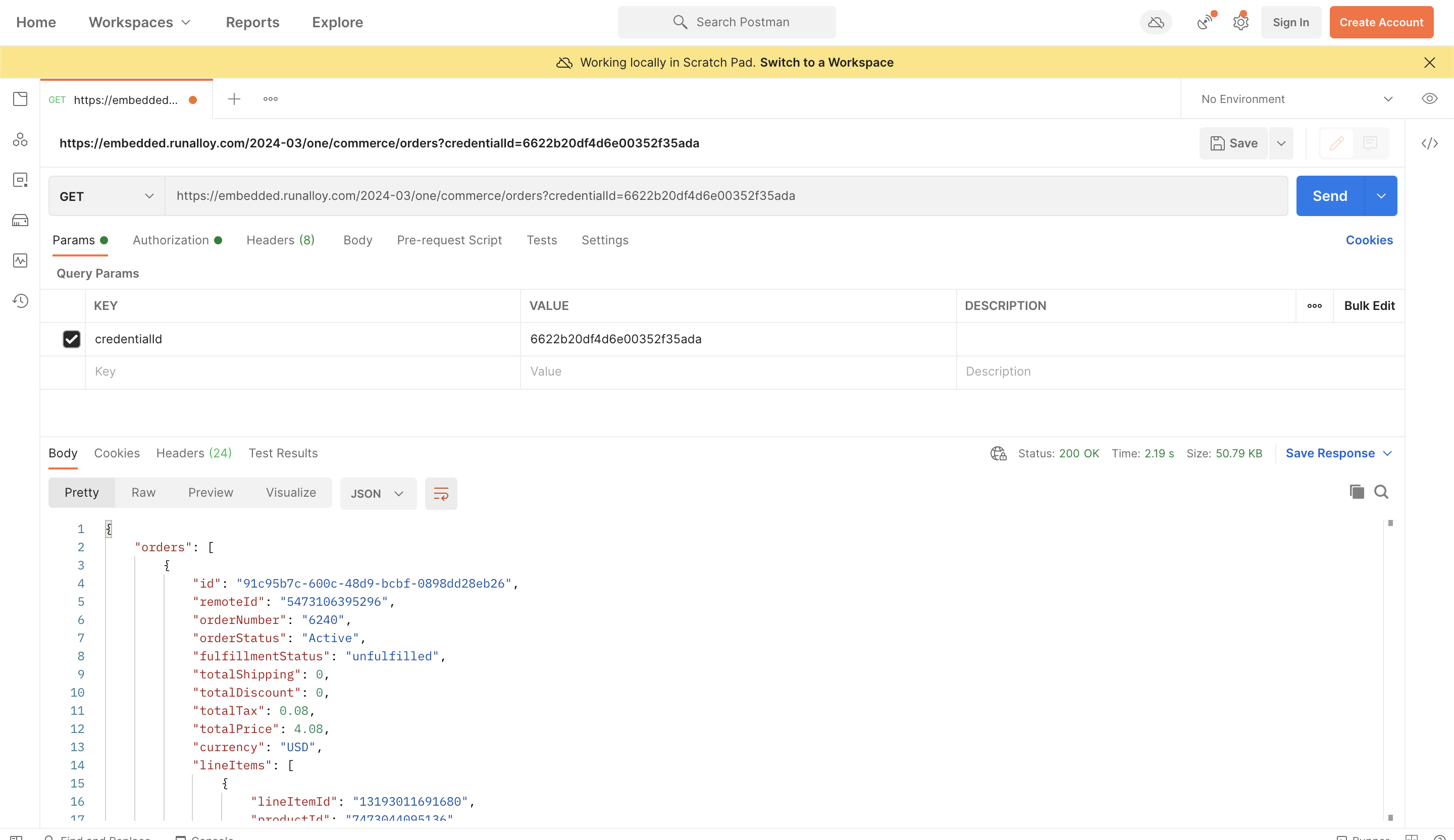Search within the response body
The image size is (1454, 840).
tap(1381, 492)
